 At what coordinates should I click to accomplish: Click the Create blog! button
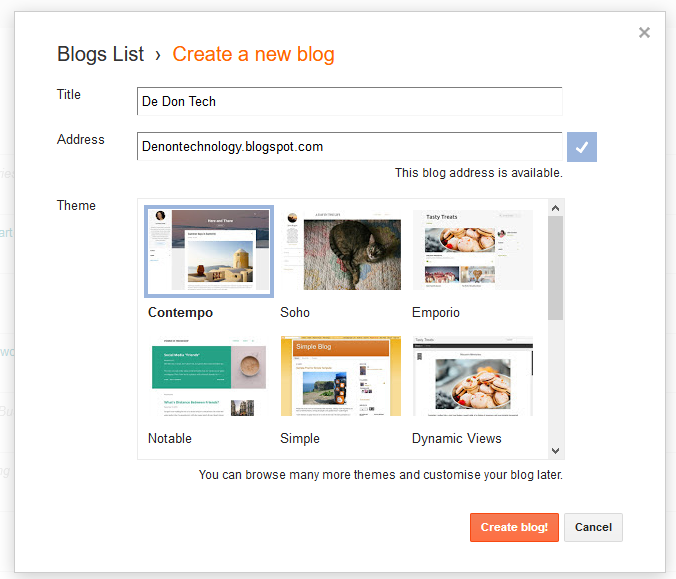point(514,527)
